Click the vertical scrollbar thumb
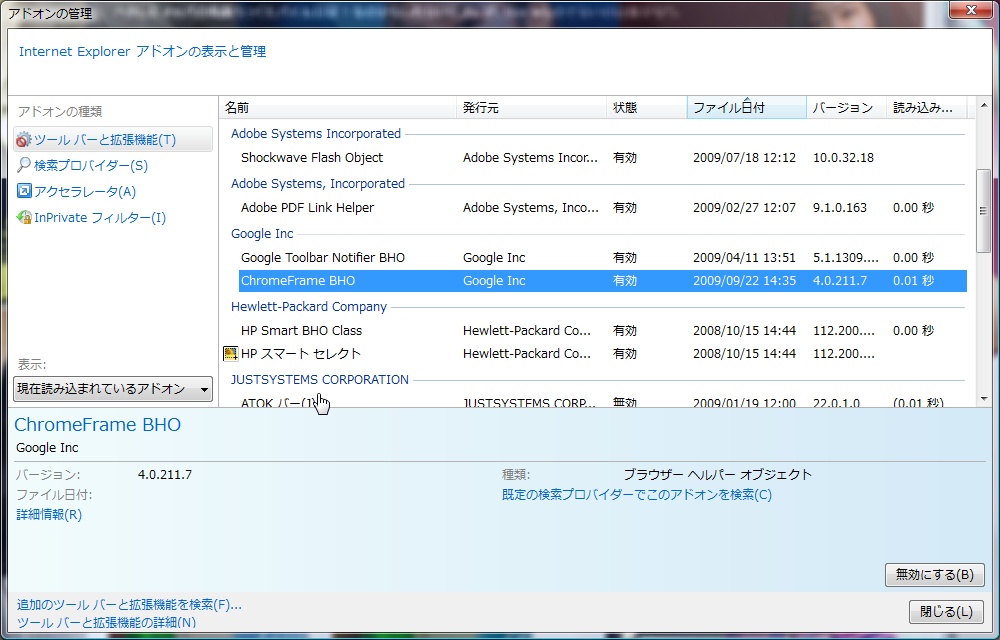This screenshot has height=640, width=1000. coord(983,210)
